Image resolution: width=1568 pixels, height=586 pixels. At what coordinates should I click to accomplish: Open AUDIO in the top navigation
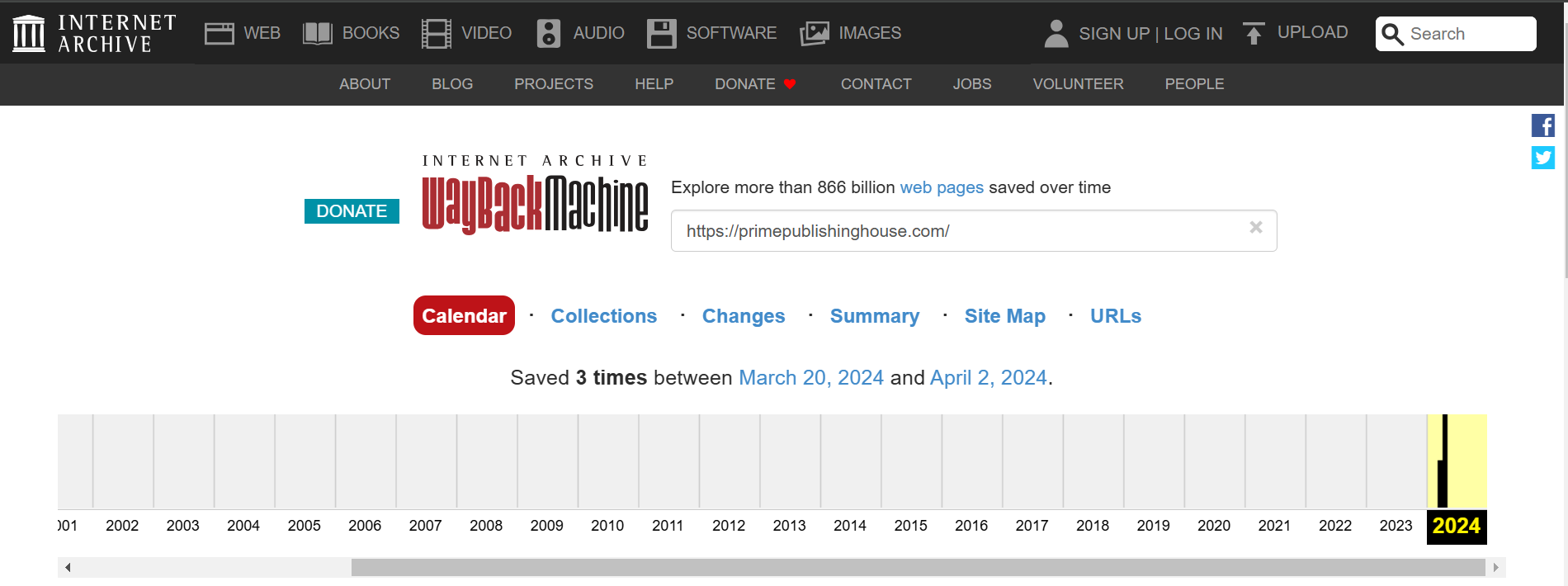[599, 33]
